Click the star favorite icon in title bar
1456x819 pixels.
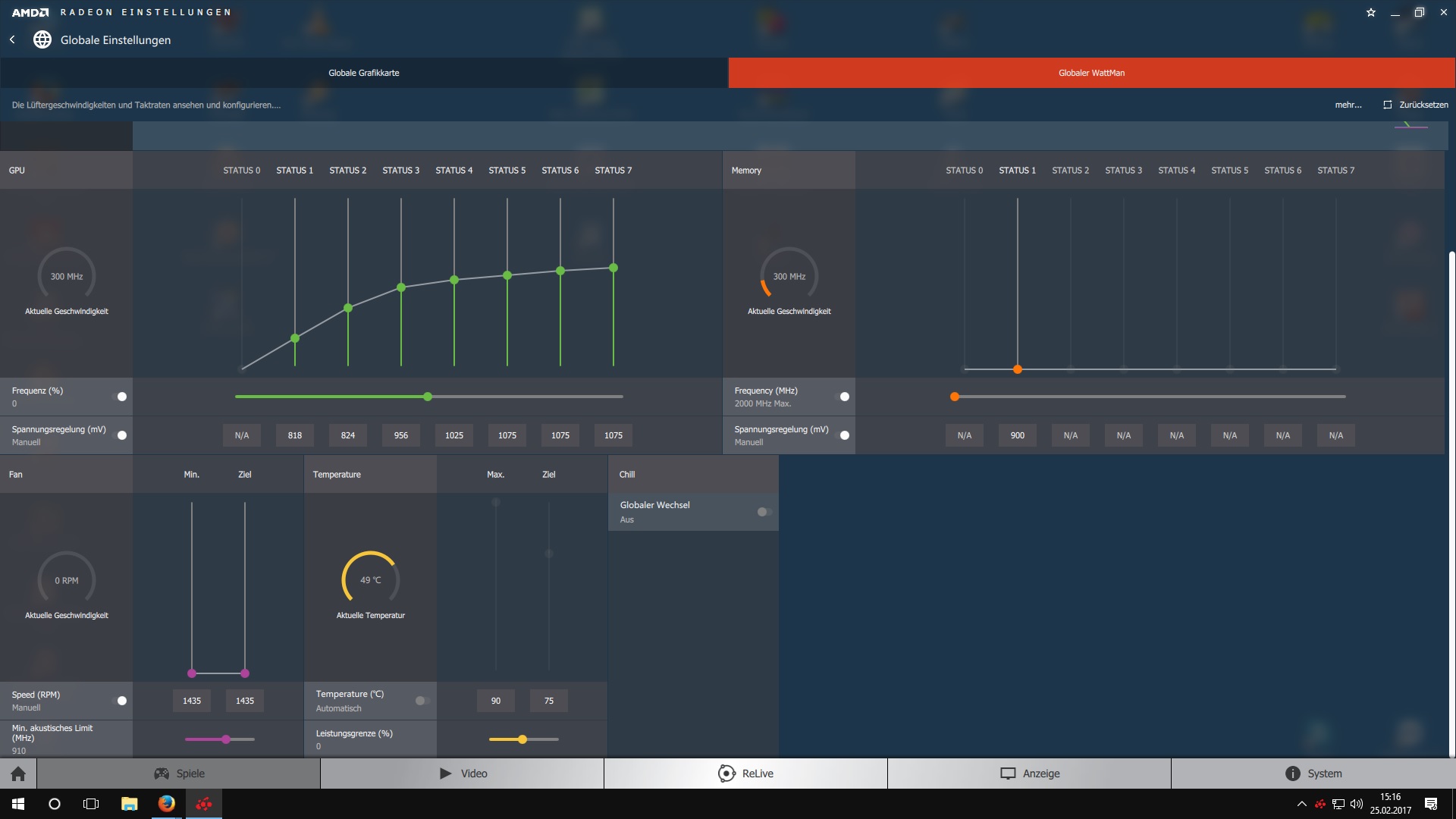[1371, 12]
